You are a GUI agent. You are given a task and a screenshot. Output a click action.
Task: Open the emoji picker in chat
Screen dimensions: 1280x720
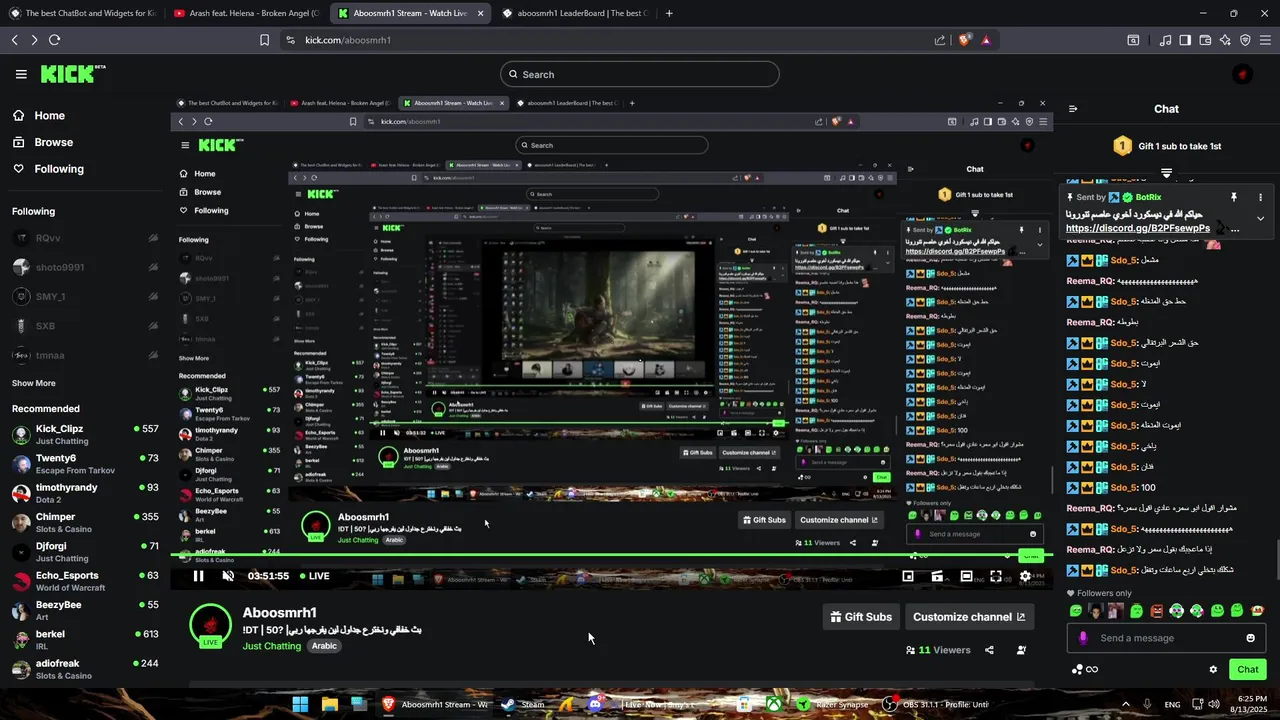(x=1250, y=638)
